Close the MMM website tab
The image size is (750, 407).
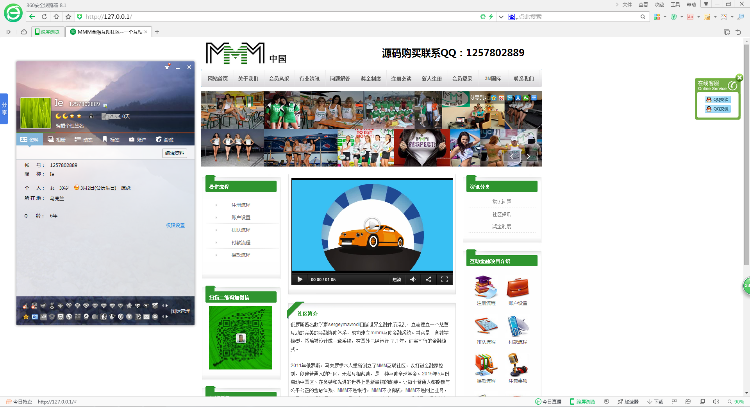pyautogui.click(x=146, y=32)
